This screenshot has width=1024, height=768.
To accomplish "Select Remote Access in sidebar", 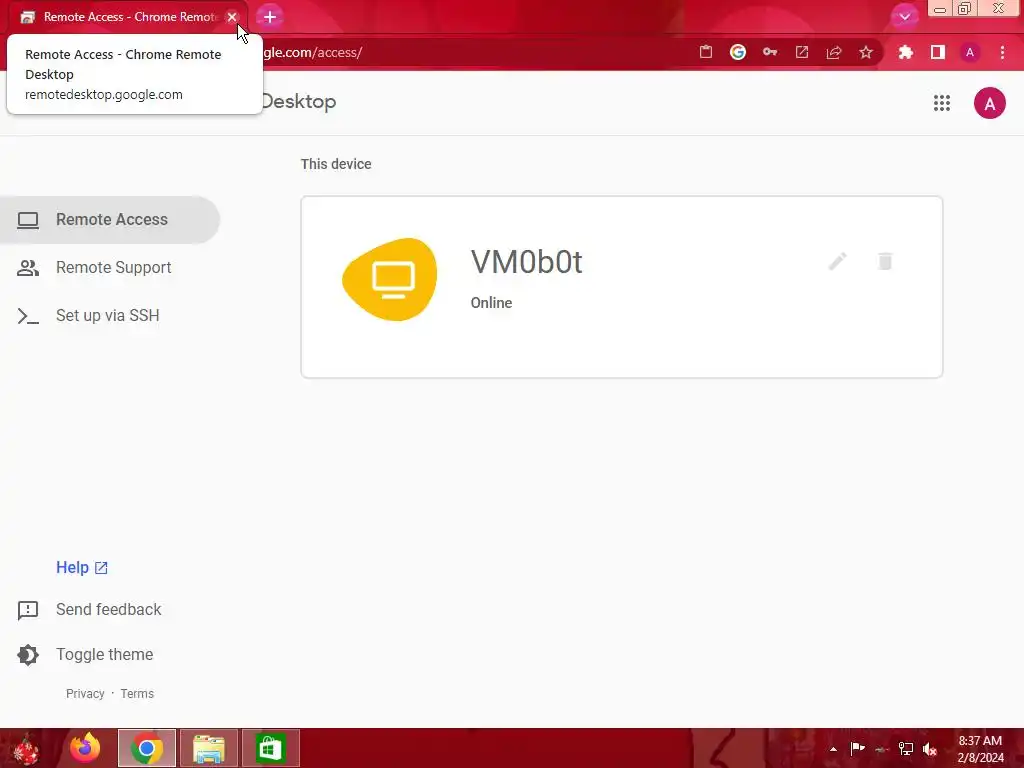I will tap(110, 220).
